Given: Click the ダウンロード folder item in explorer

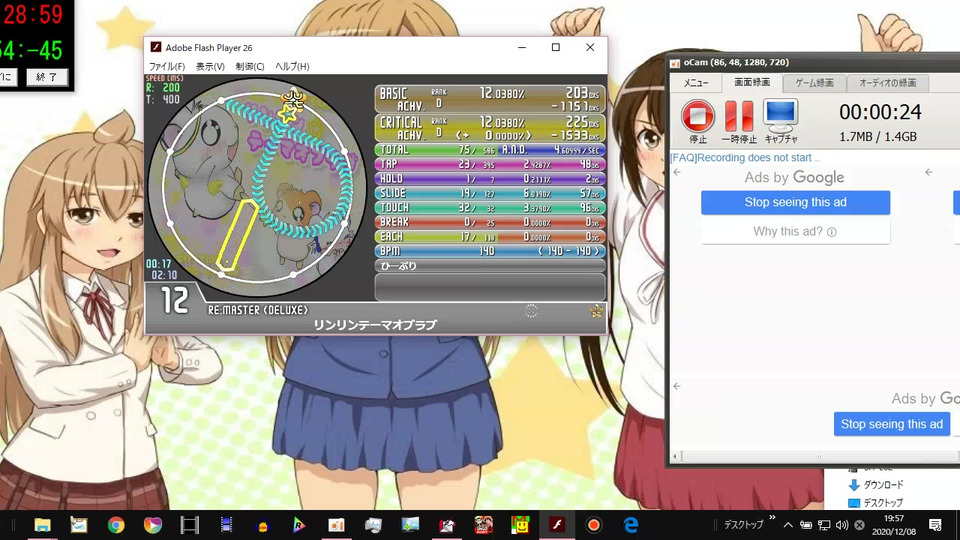Looking at the screenshot, I should coord(876,485).
